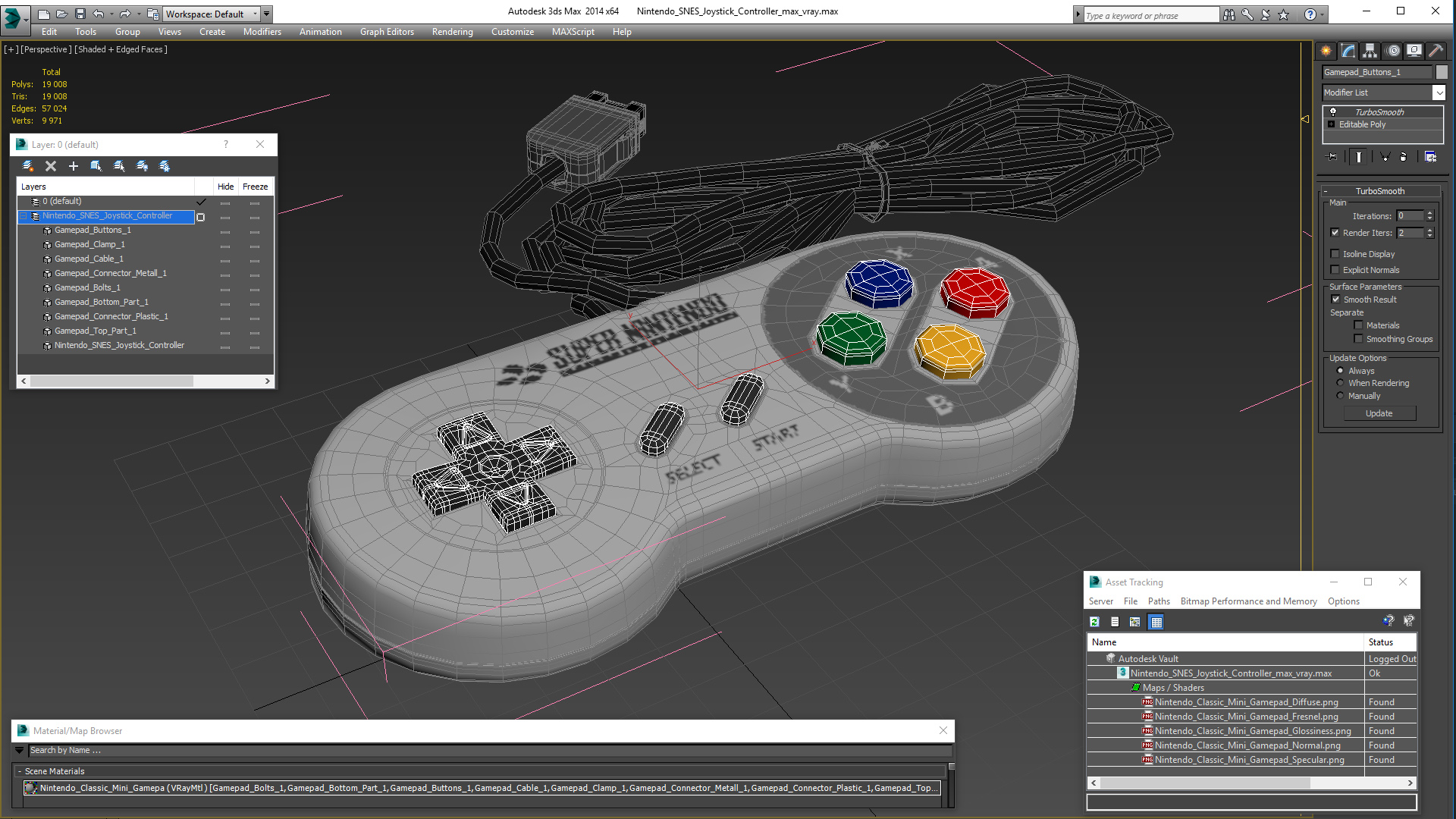The height and width of the screenshot is (819, 1456).
Task: Open the Motion command panel tab
Action: 1392,51
